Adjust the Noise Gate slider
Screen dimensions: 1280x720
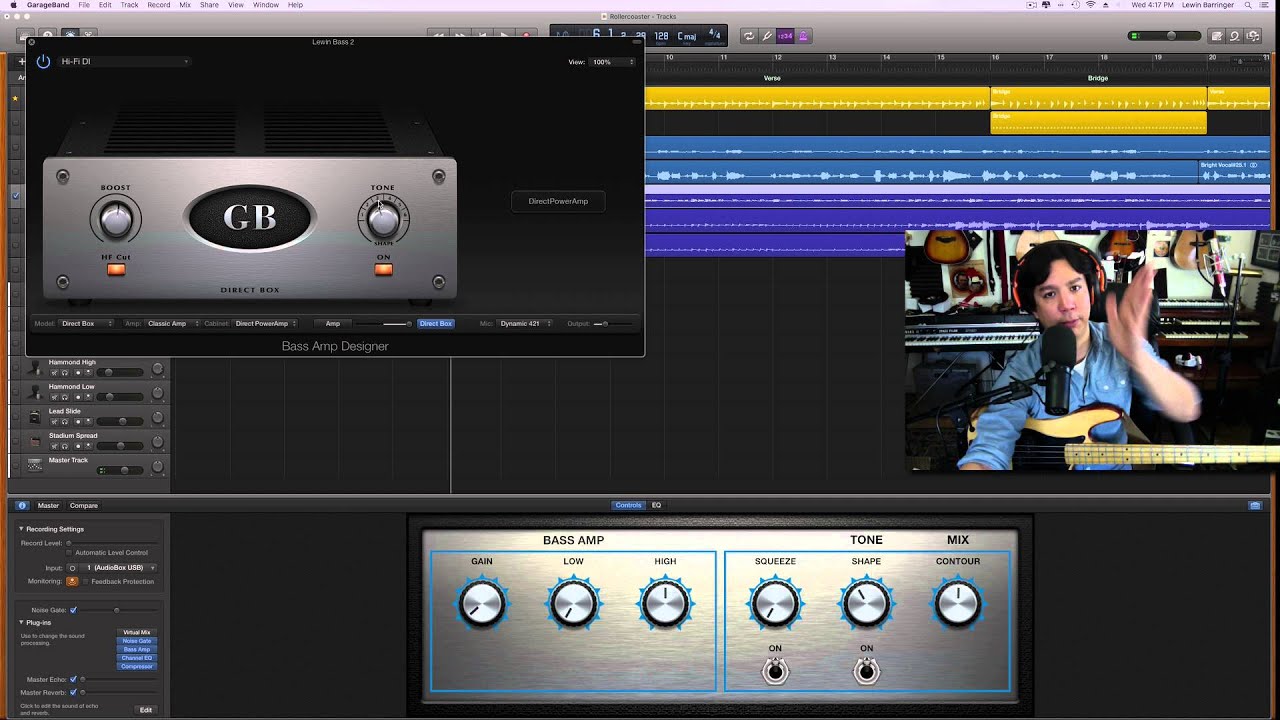tap(117, 610)
